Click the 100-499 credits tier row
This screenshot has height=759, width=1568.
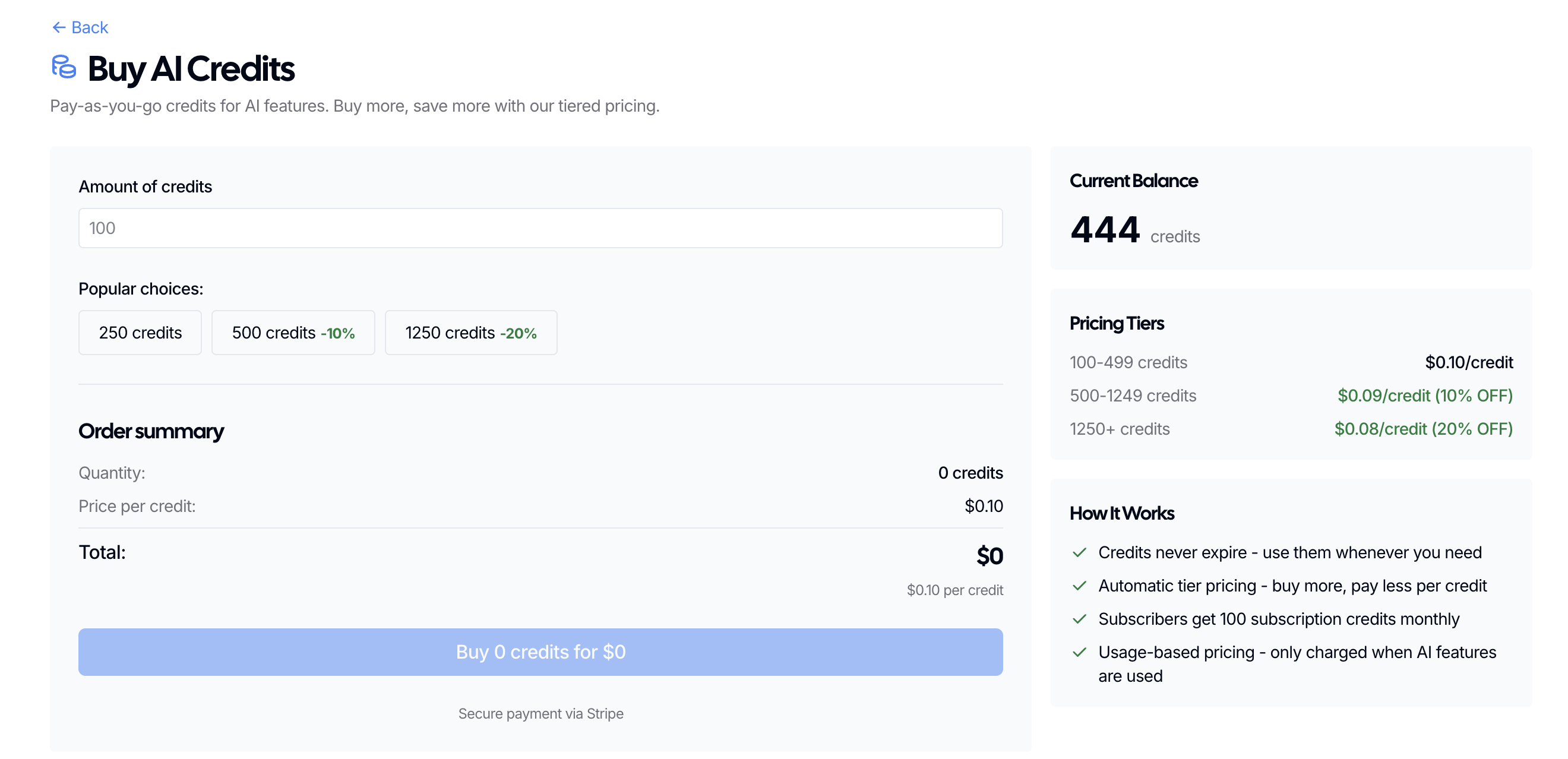point(1128,363)
